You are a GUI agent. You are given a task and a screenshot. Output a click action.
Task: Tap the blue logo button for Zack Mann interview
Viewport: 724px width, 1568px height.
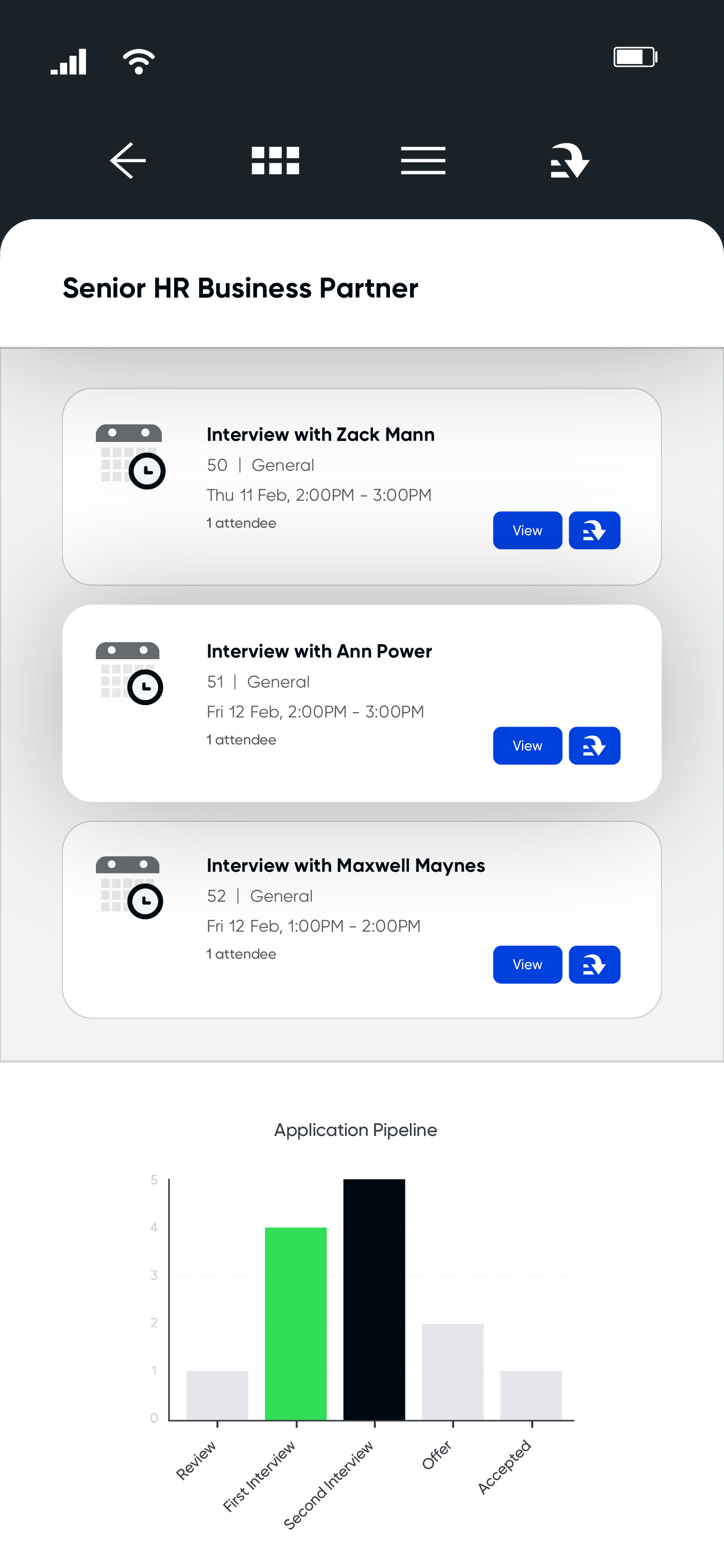[x=594, y=531]
